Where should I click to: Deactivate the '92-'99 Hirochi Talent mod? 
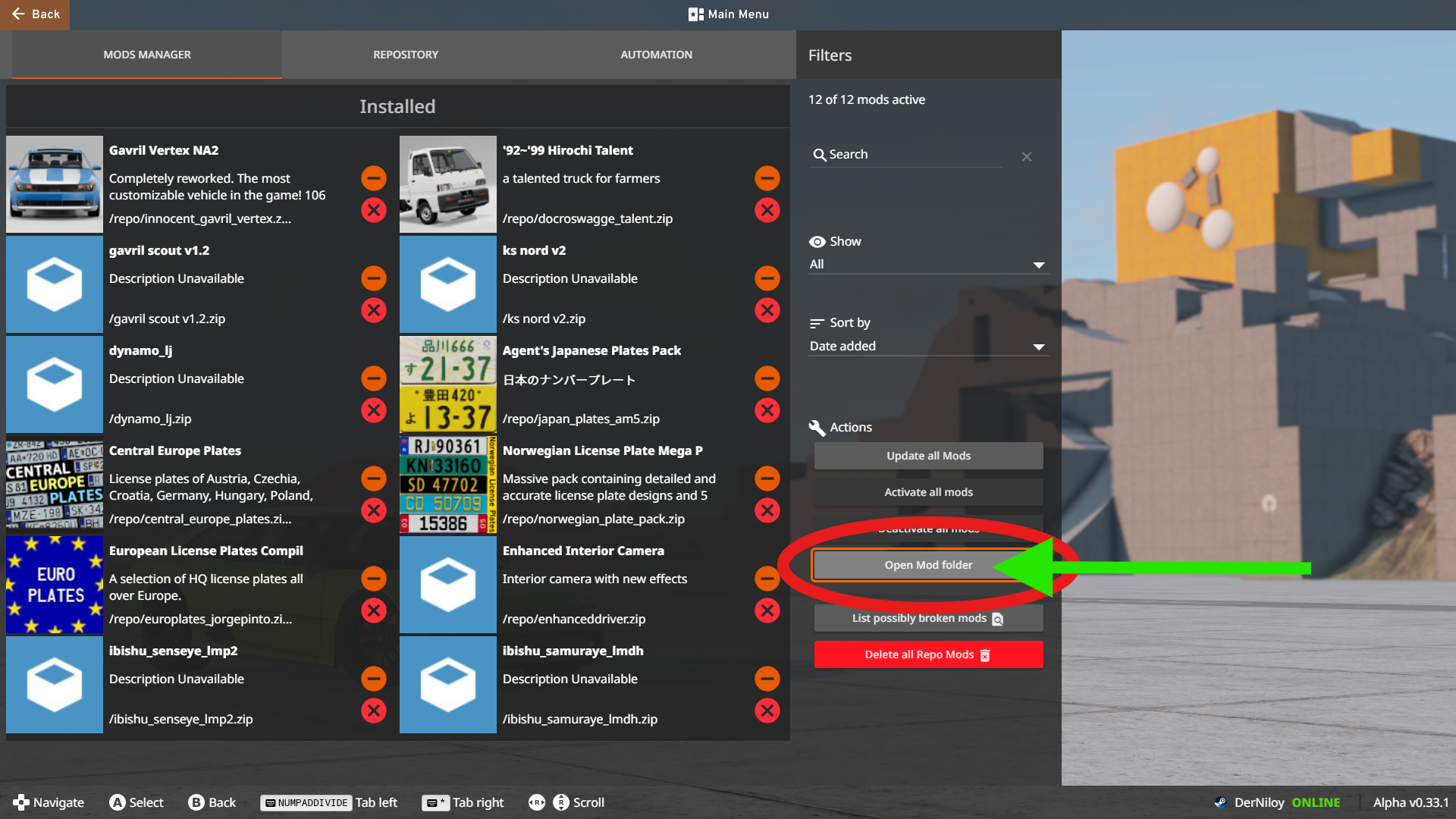(767, 178)
